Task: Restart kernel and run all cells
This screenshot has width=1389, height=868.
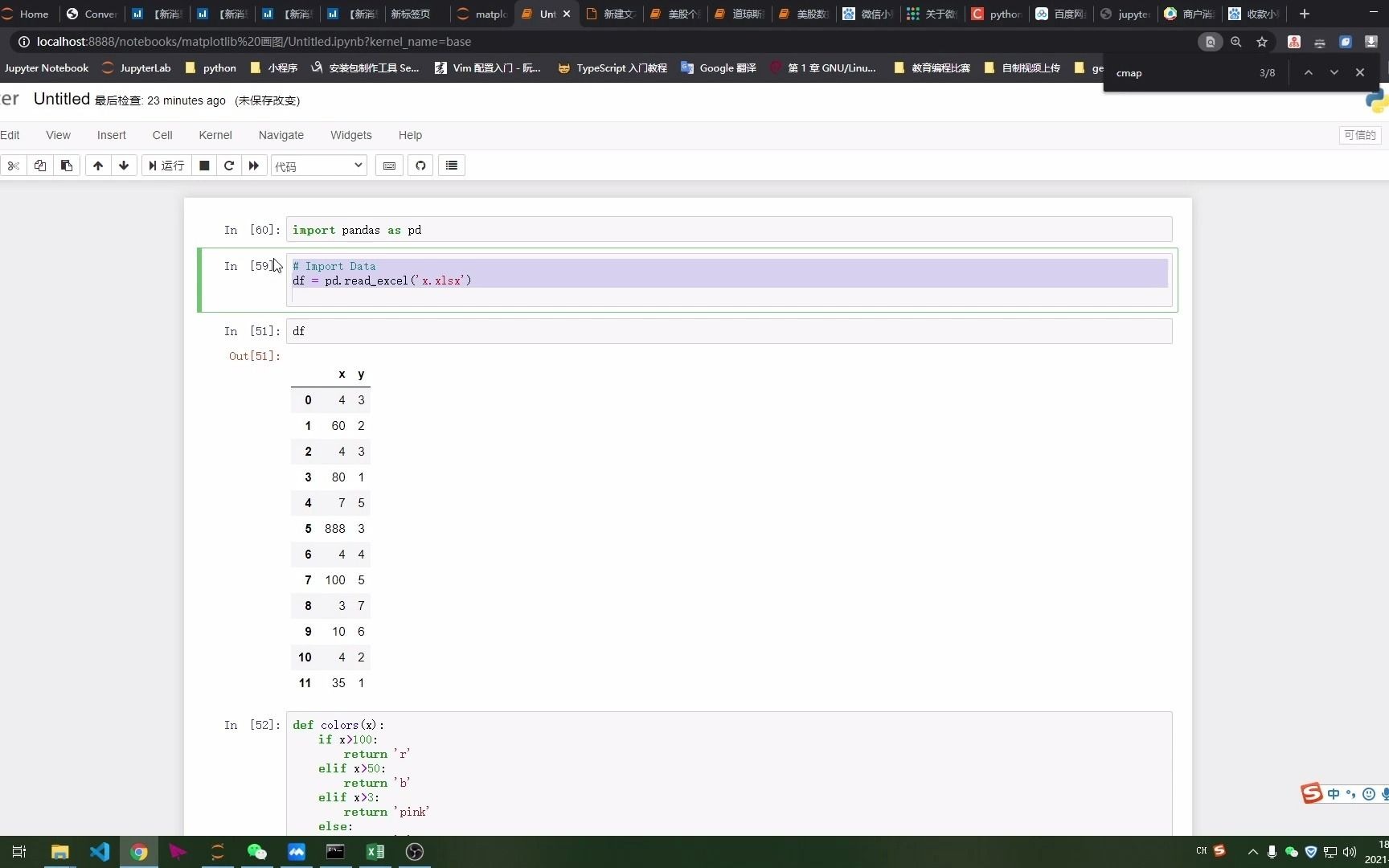Action: pyautogui.click(x=254, y=166)
